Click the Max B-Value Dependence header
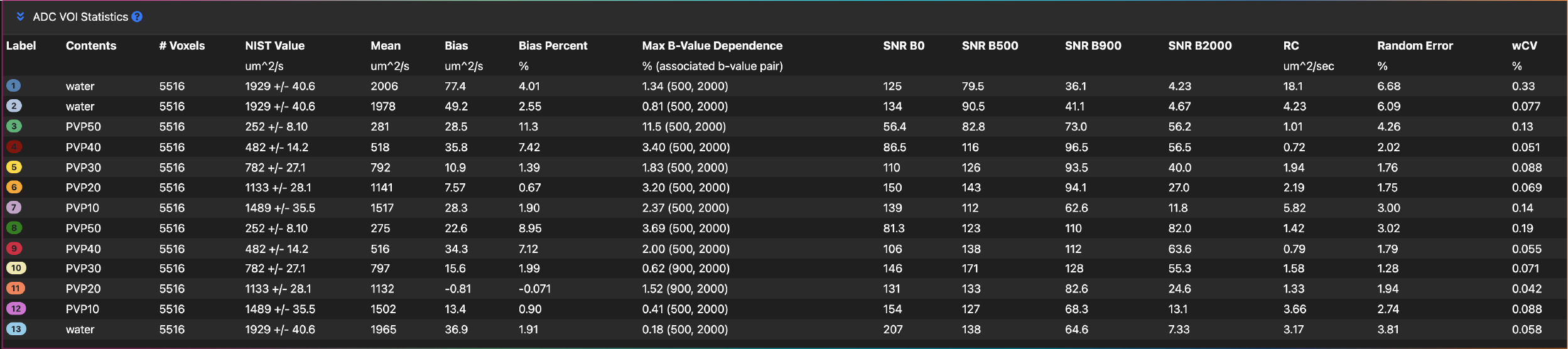Viewport: 1568px width, 349px height. tap(712, 46)
